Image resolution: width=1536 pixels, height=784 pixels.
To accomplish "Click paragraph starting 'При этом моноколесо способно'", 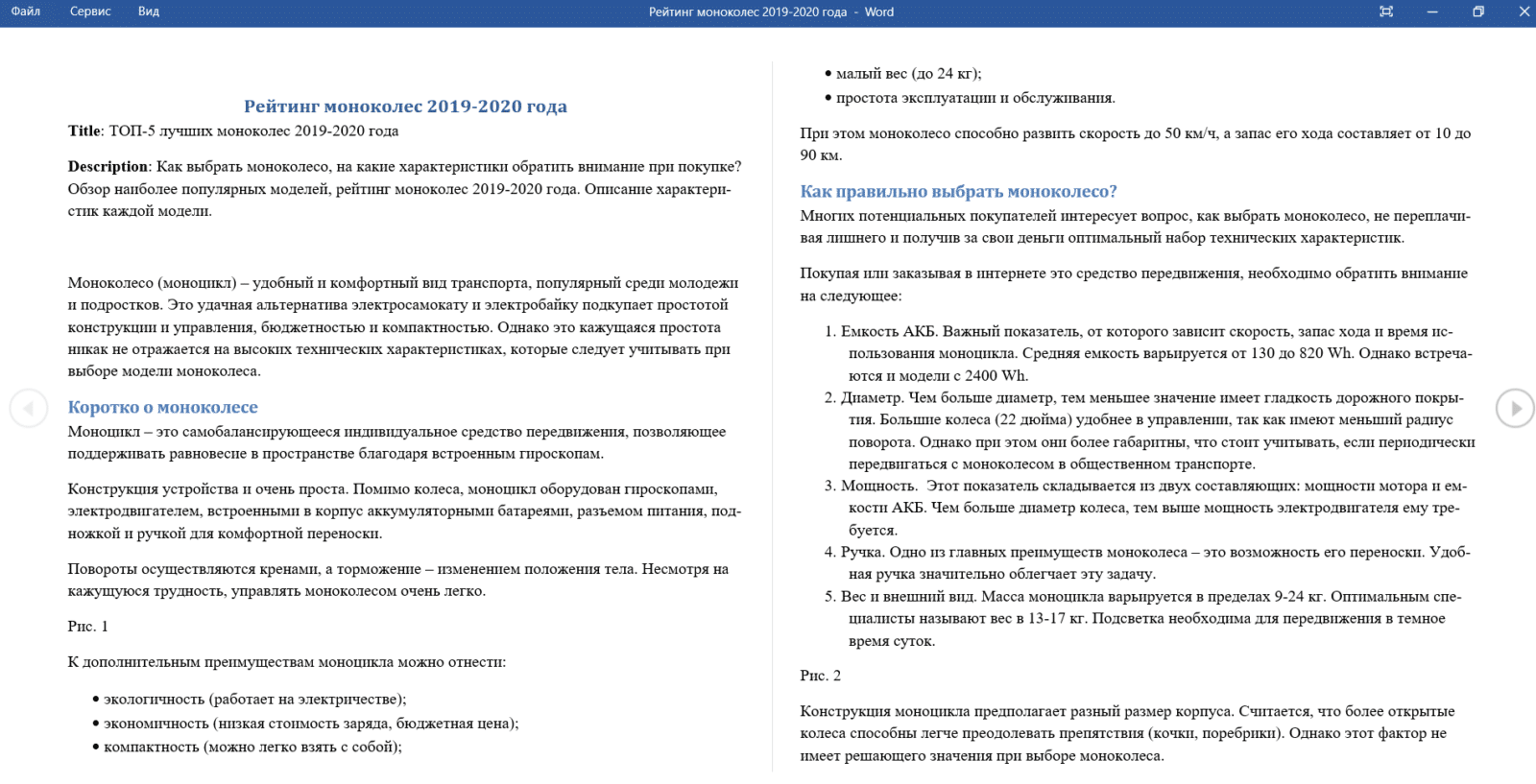I will pyautogui.click(x=1136, y=144).
